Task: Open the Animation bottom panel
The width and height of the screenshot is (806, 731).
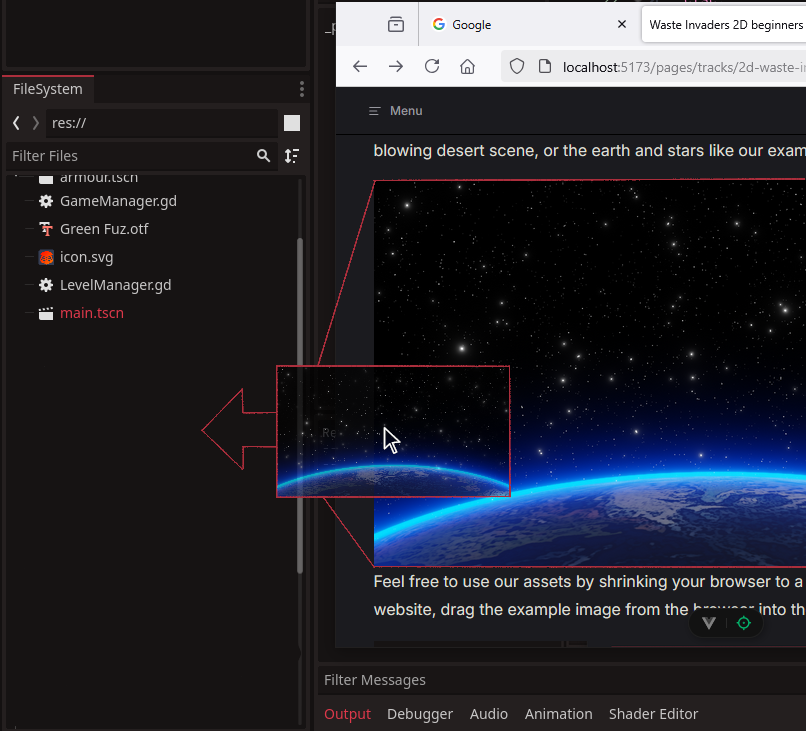Action: [x=558, y=714]
